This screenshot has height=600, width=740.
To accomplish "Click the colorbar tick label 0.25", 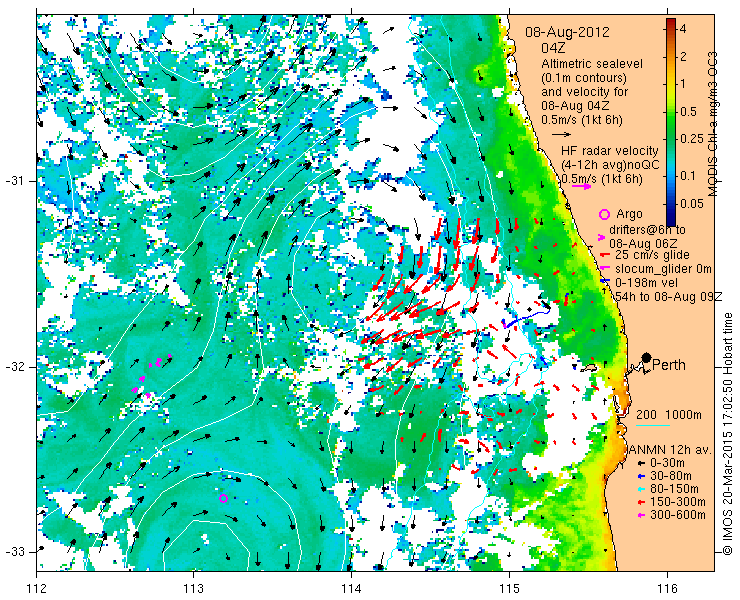I will (692, 138).
